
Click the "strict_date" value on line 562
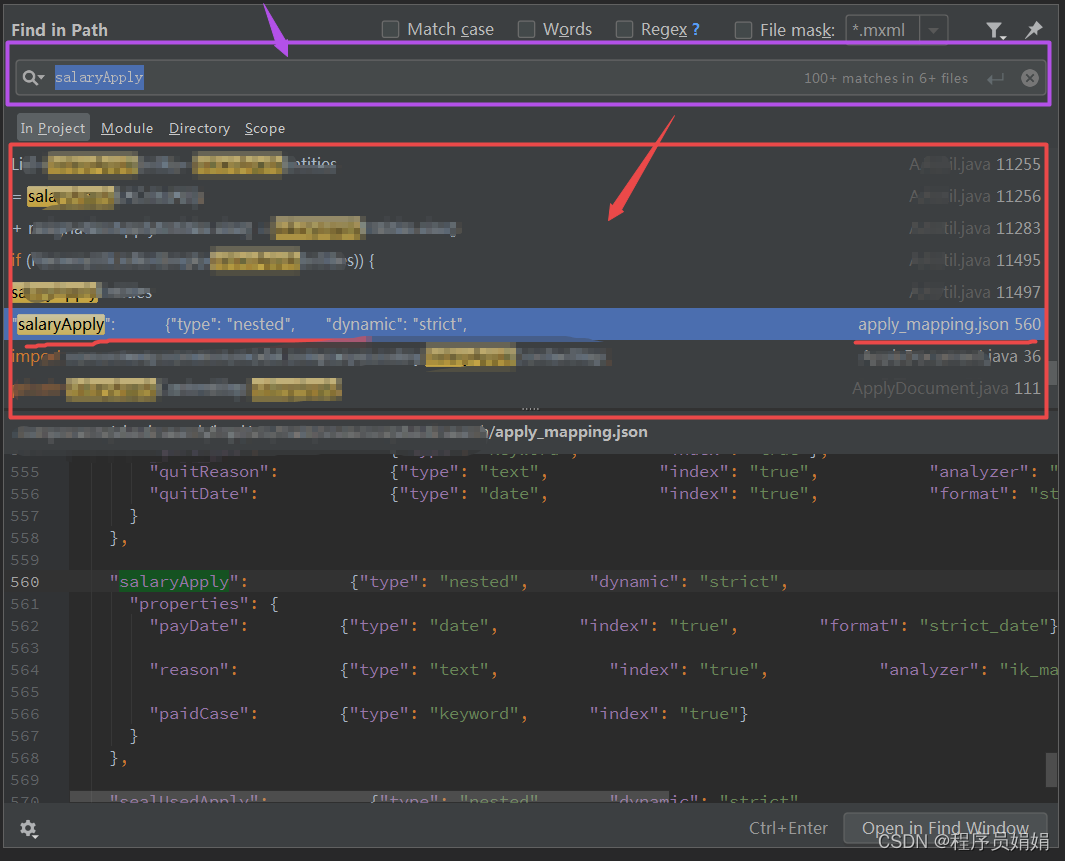coord(984,626)
